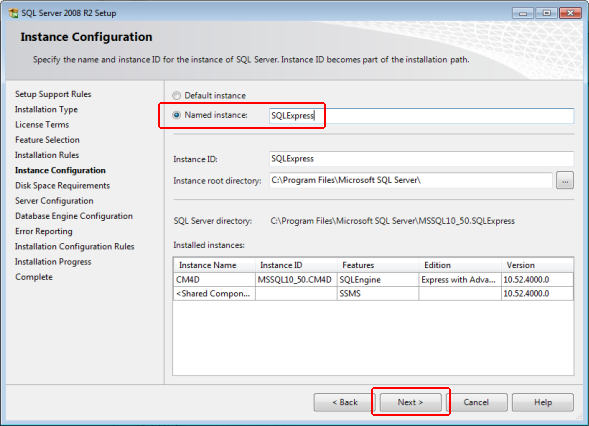
Task: Click the < Back button
Action: coord(344,402)
